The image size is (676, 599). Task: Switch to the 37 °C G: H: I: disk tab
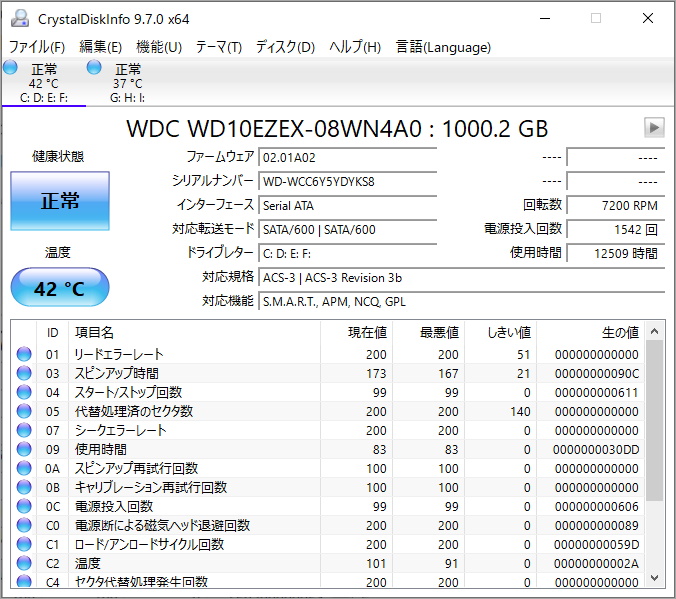coord(128,83)
